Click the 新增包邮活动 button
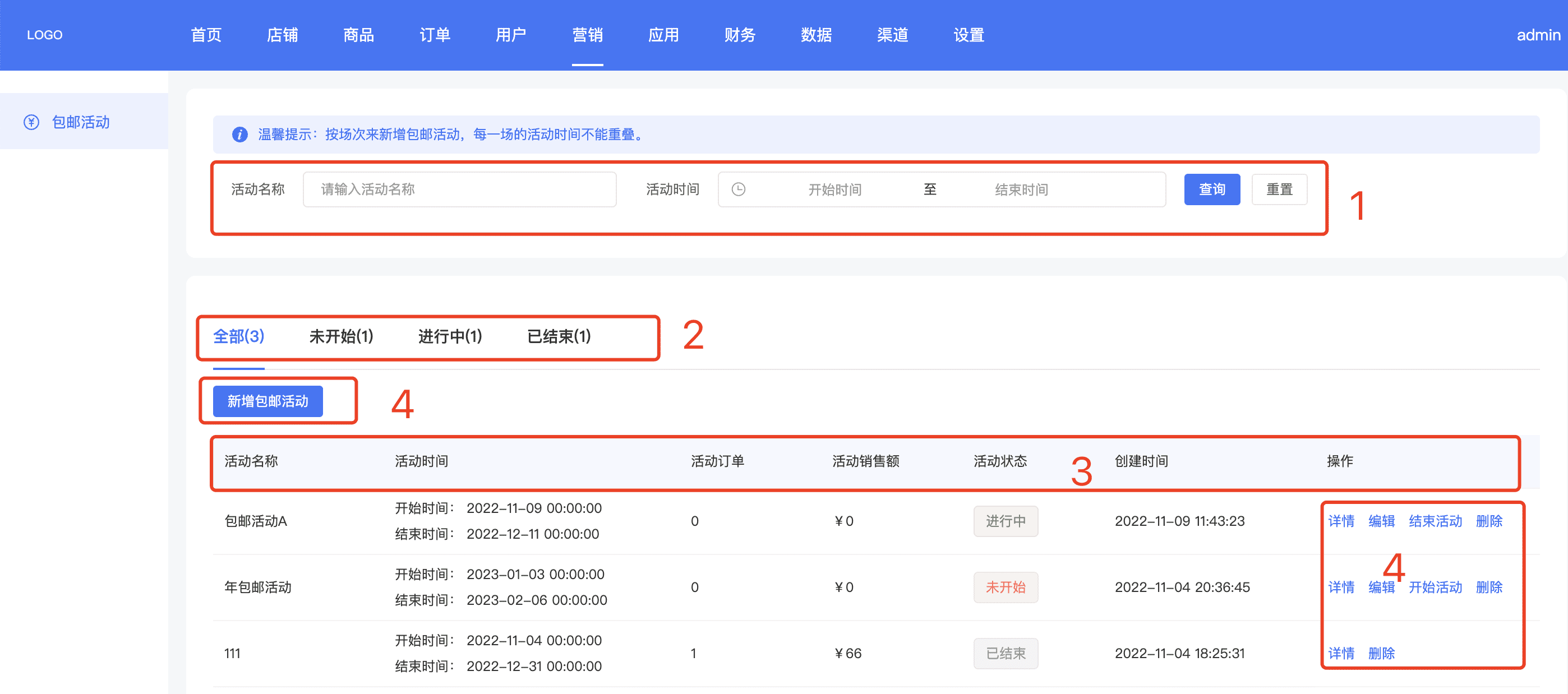This screenshot has width=1568, height=694. pos(268,401)
